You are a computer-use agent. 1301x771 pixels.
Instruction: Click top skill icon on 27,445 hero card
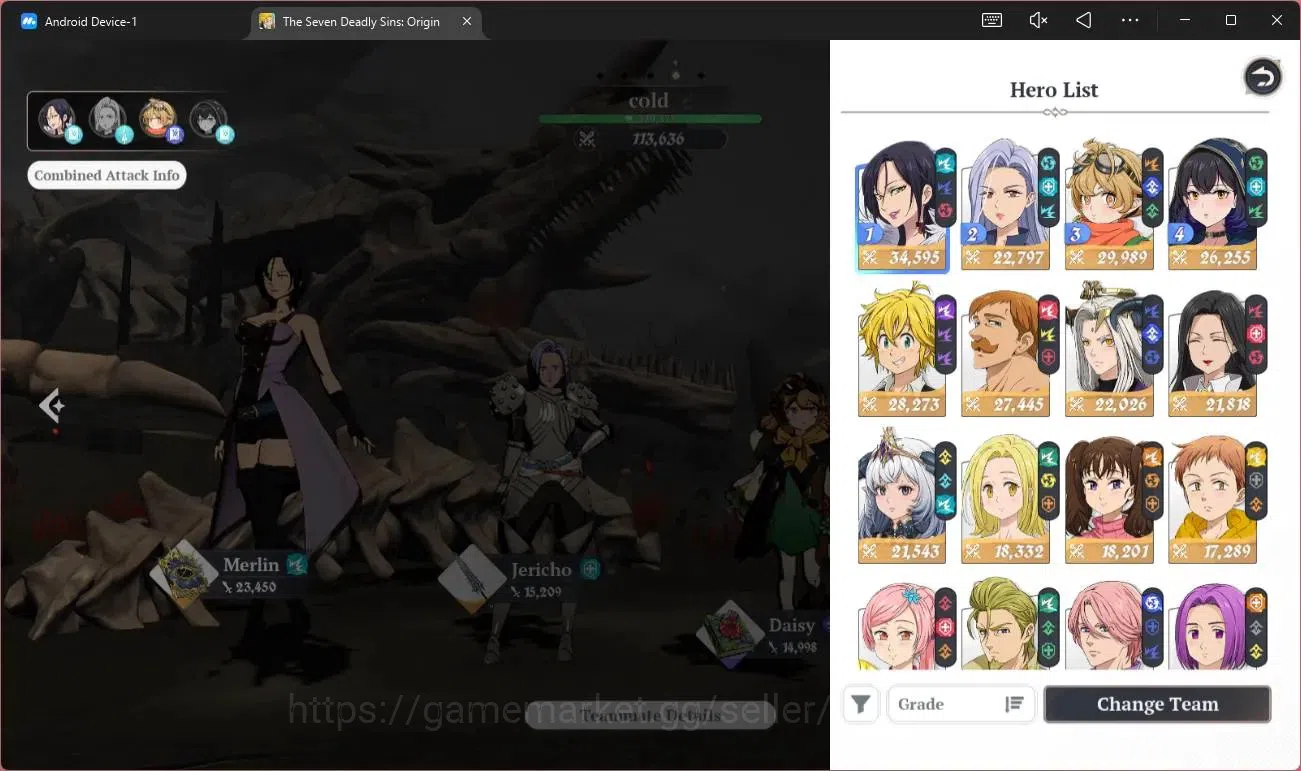pyautogui.click(x=1049, y=310)
